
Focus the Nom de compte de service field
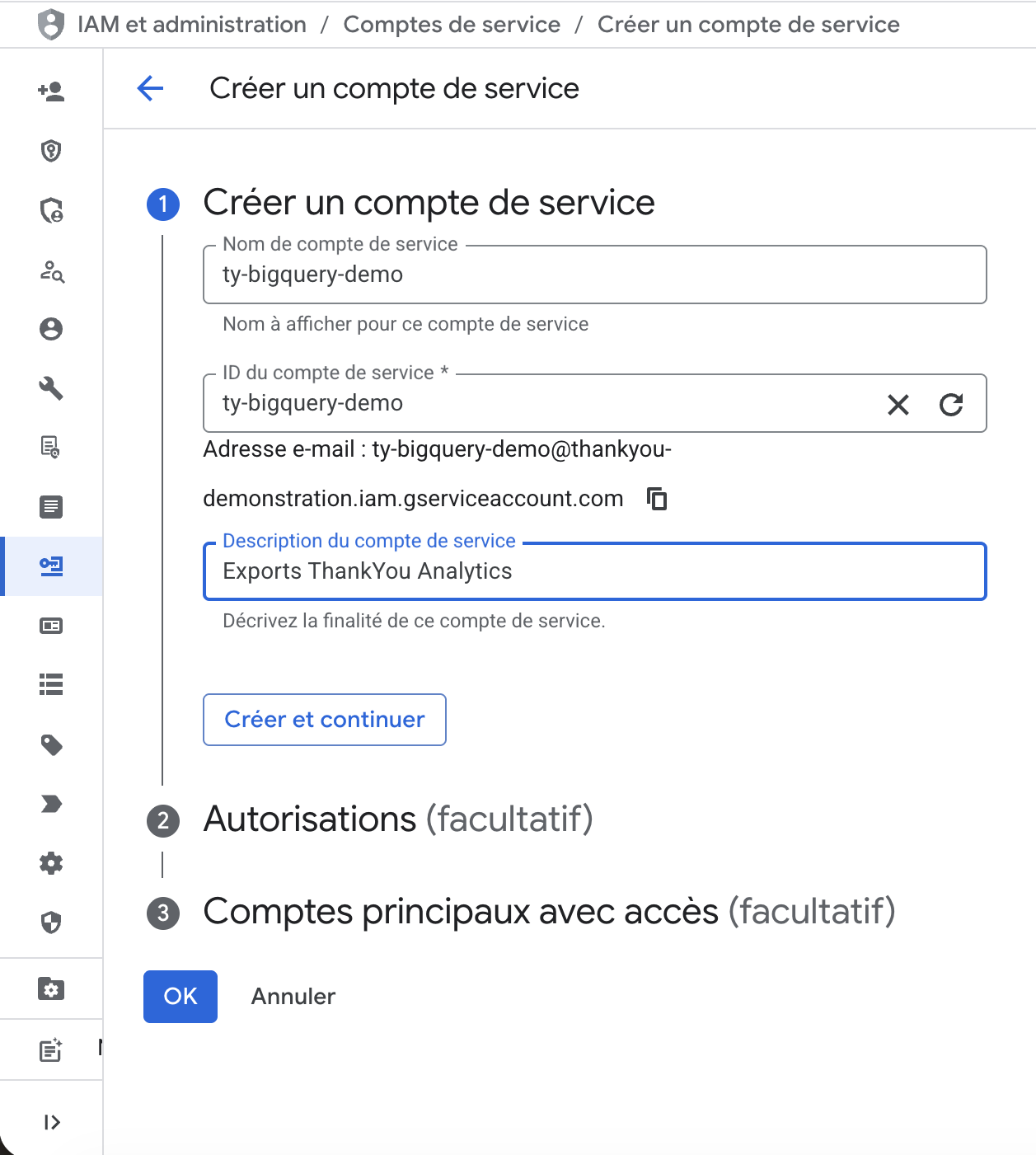point(593,275)
